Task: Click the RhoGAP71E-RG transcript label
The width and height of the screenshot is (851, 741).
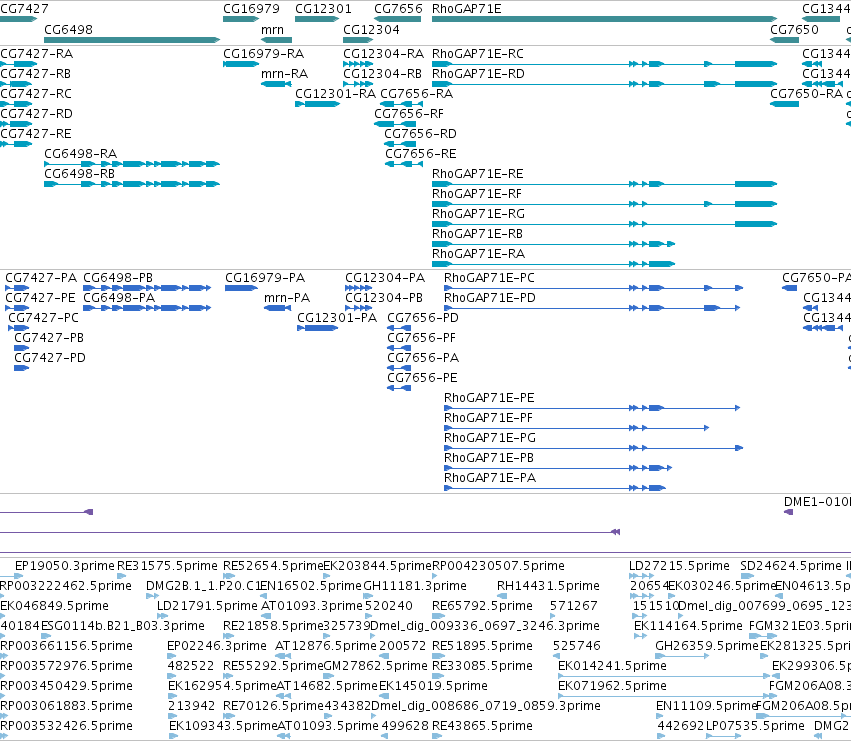Action: point(479,214)
